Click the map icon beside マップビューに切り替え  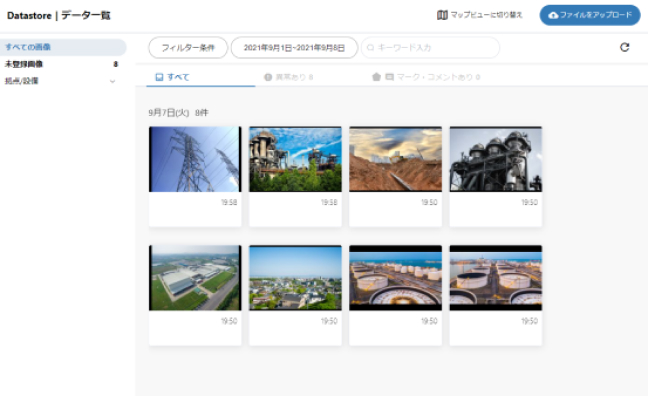[442, 15]
